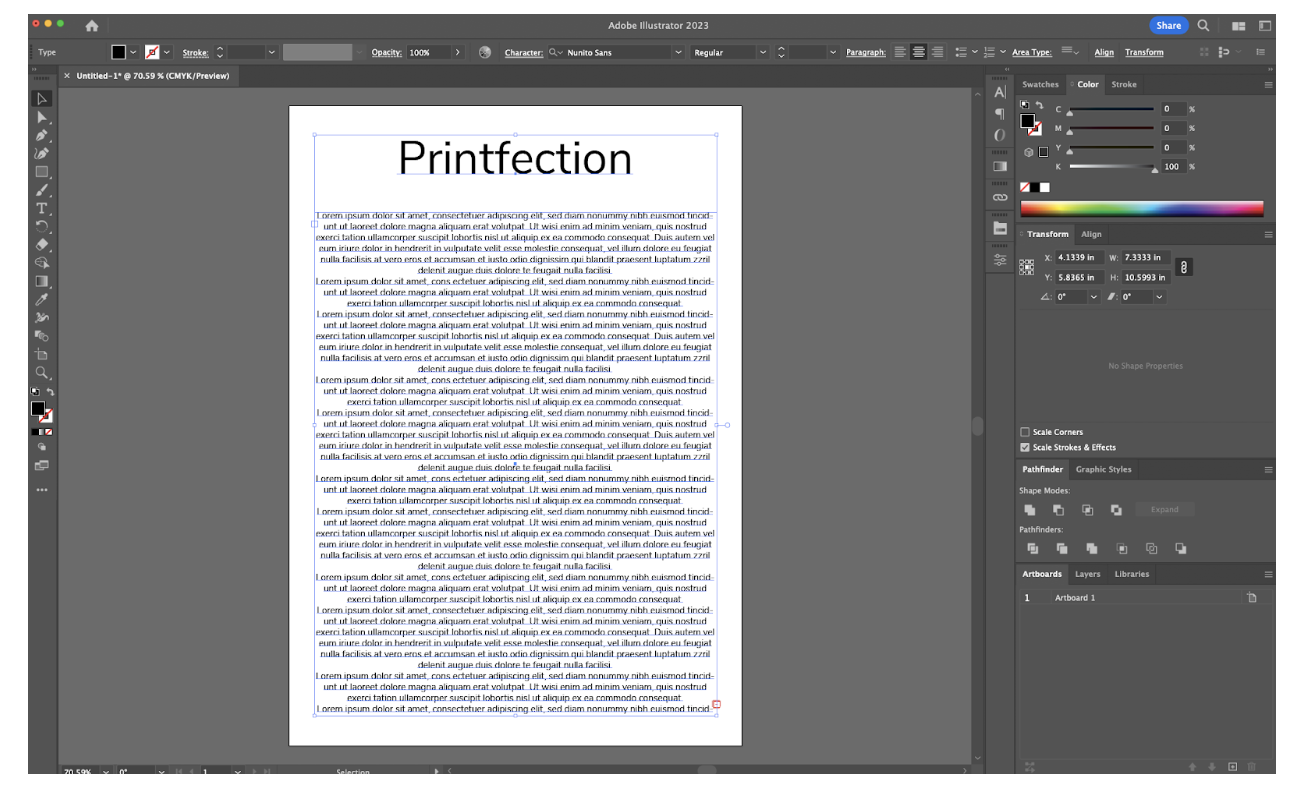Click the Pathfinder Unite shape mode icon
This screenshot has height=794, width=1296.
1031,510
